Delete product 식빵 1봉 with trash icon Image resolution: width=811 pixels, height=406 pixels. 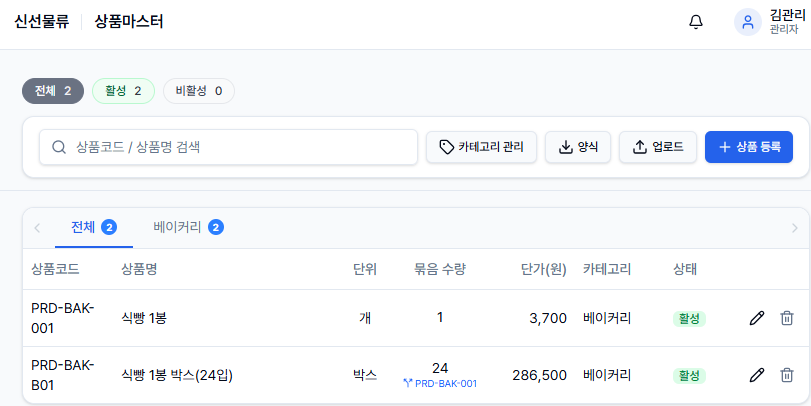(787, 318)
